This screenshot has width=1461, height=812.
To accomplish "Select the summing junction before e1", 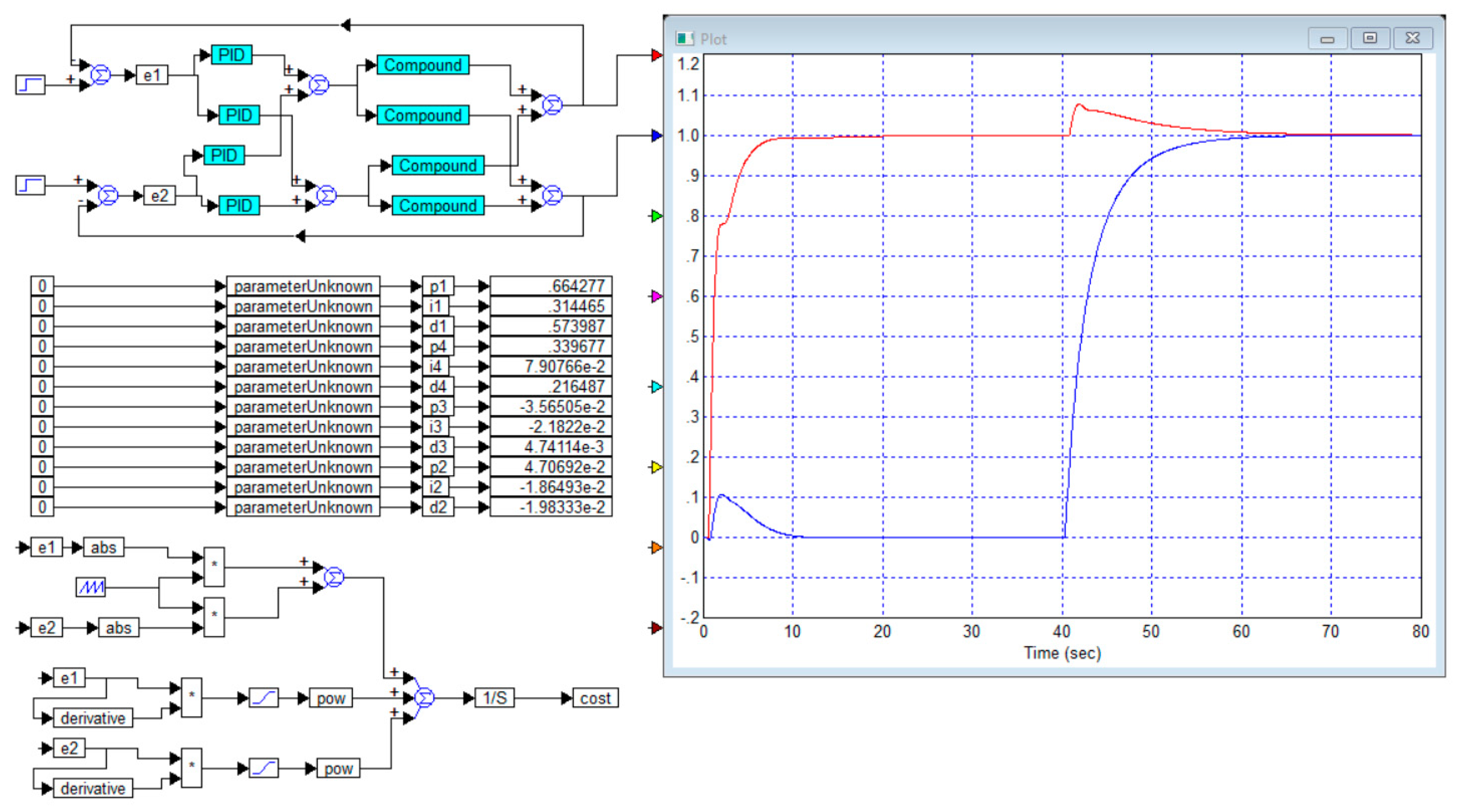I will click(101, 75).
